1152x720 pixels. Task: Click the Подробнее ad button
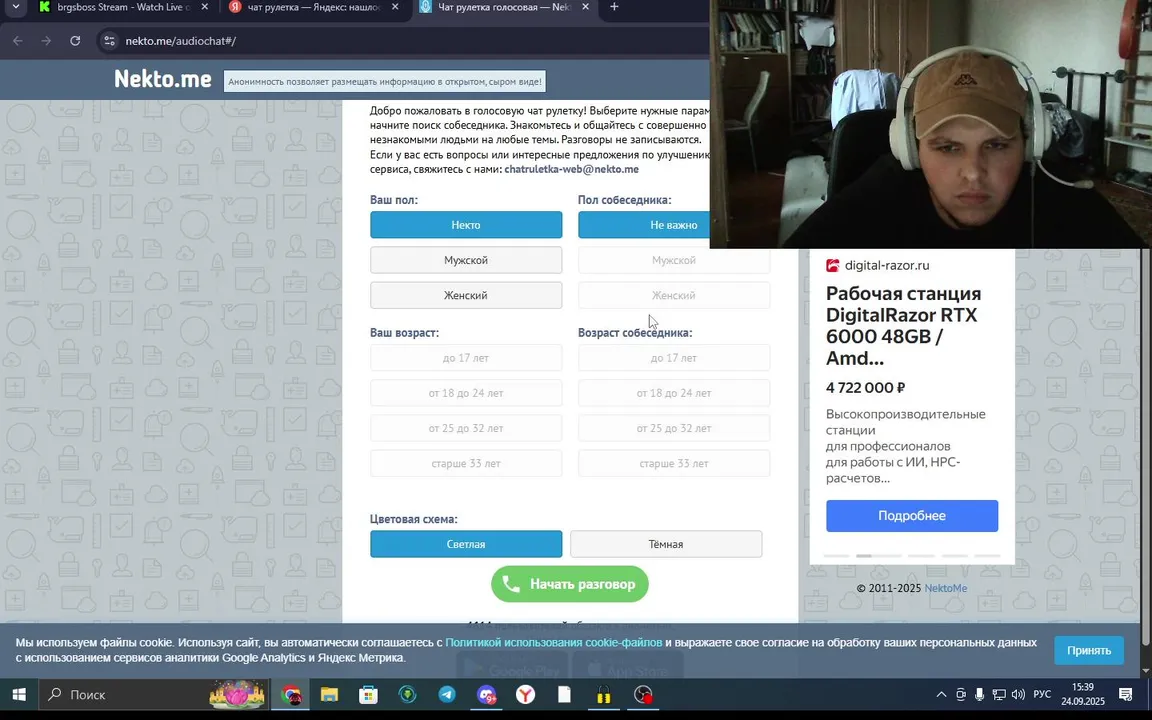(x=912, y=516)
